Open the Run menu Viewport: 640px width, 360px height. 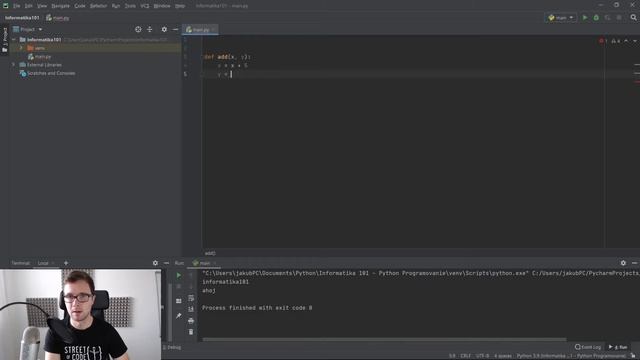pyautogui.click(x=116, y=6)
